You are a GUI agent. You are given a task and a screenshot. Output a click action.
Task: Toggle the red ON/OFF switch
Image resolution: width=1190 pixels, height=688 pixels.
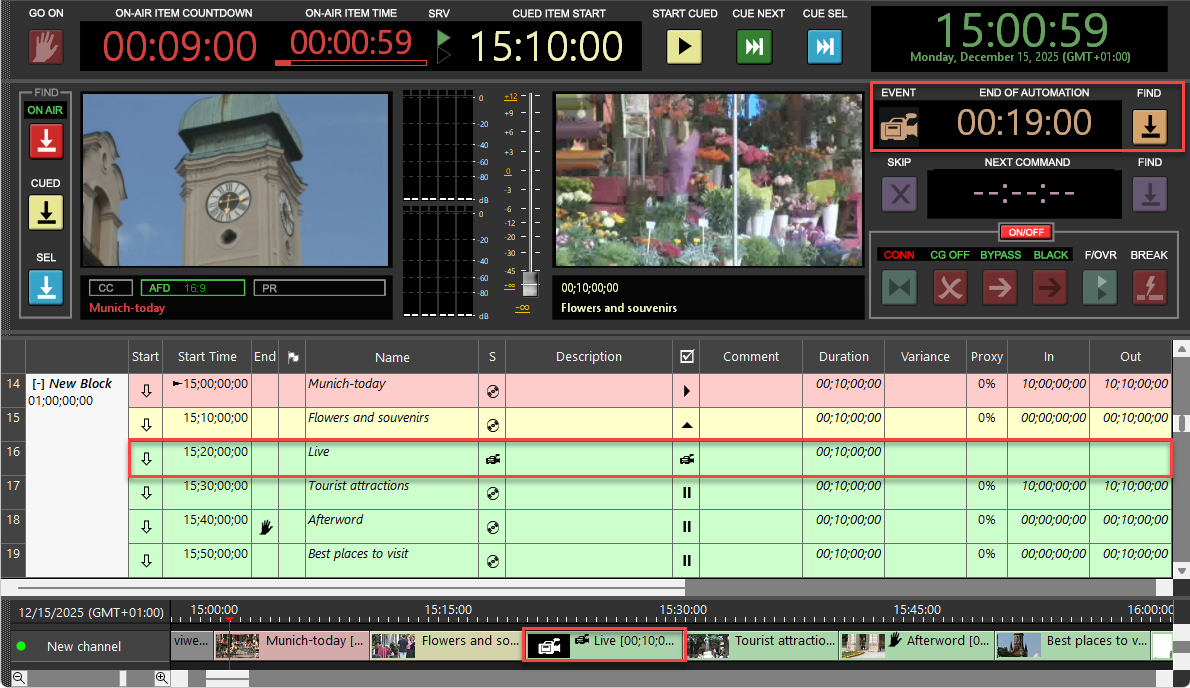(x=1026, y=232)
